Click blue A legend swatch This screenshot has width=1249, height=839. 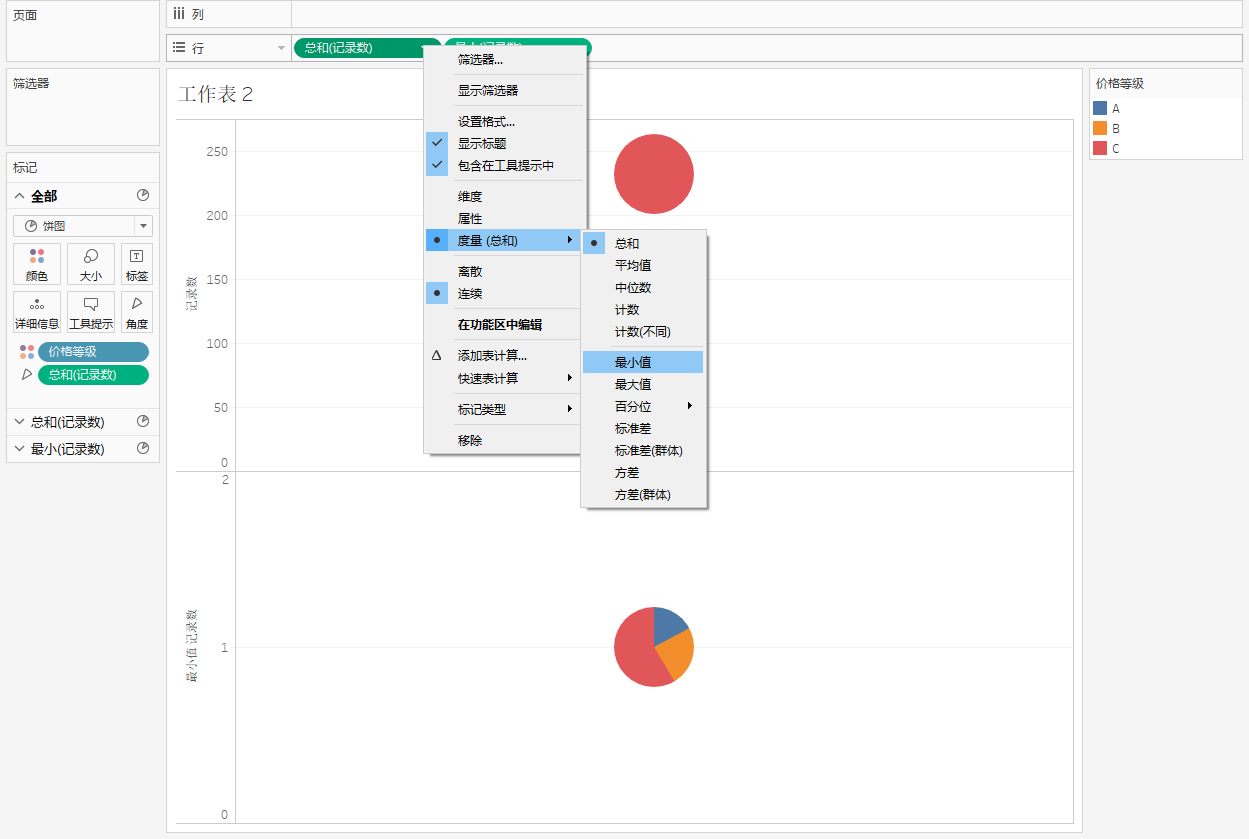[1100, 108]
